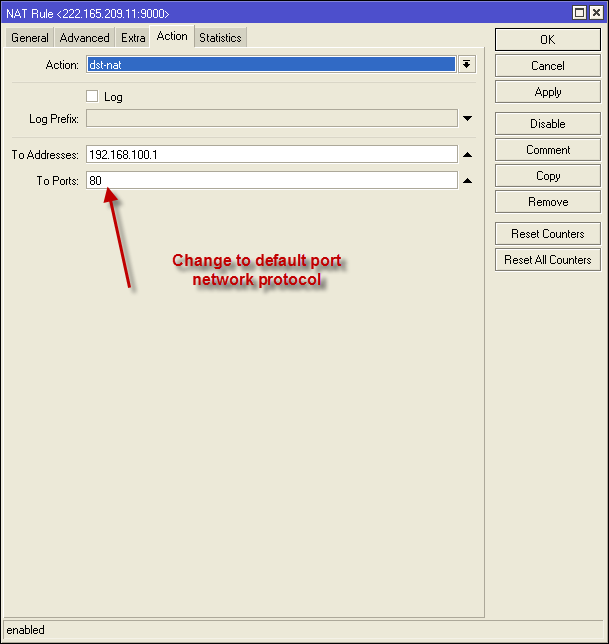Reset Counters for this rule
This screenshot has height=644, width=609.
click(547, 234)
